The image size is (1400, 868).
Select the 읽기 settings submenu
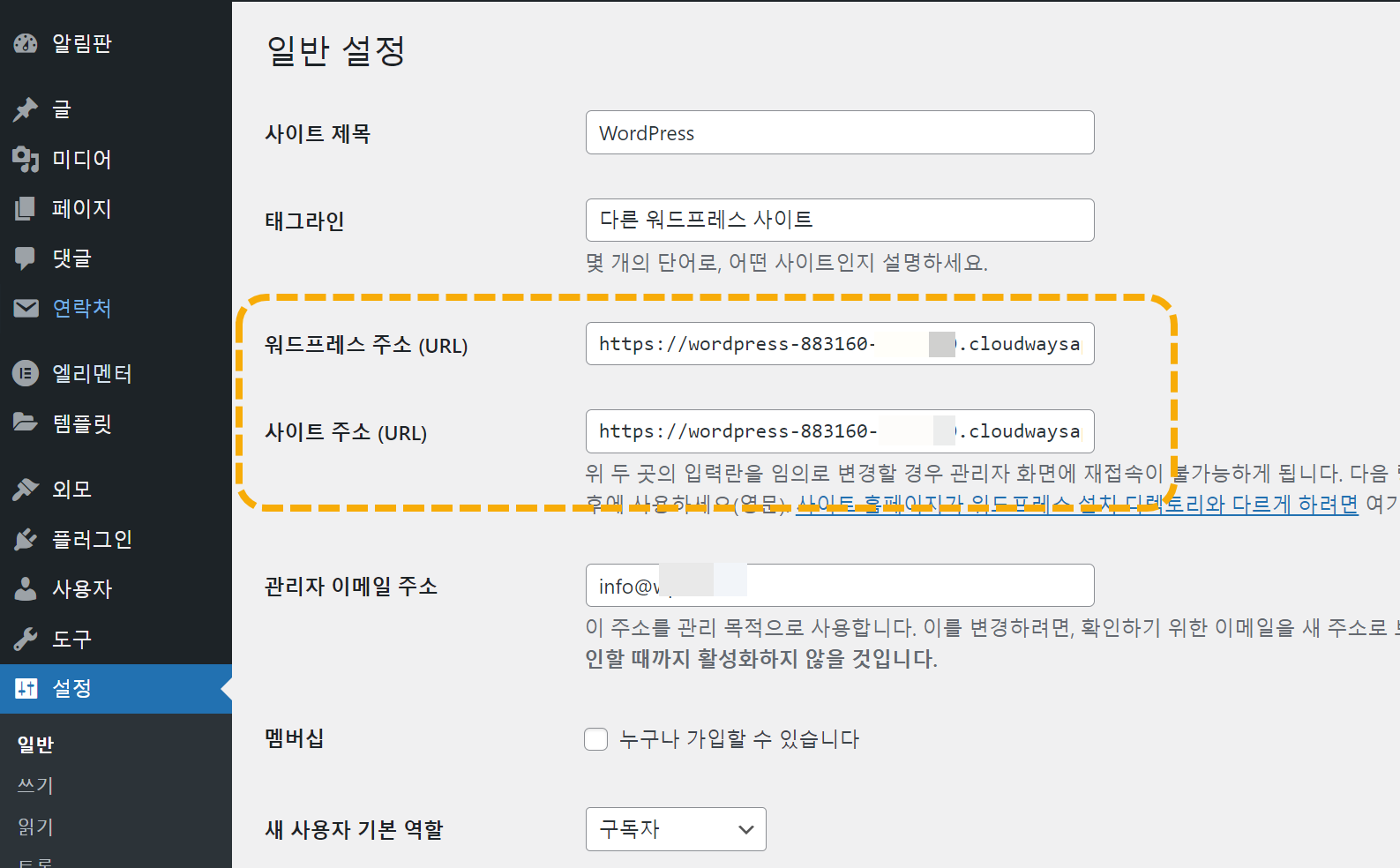[36, 827]
